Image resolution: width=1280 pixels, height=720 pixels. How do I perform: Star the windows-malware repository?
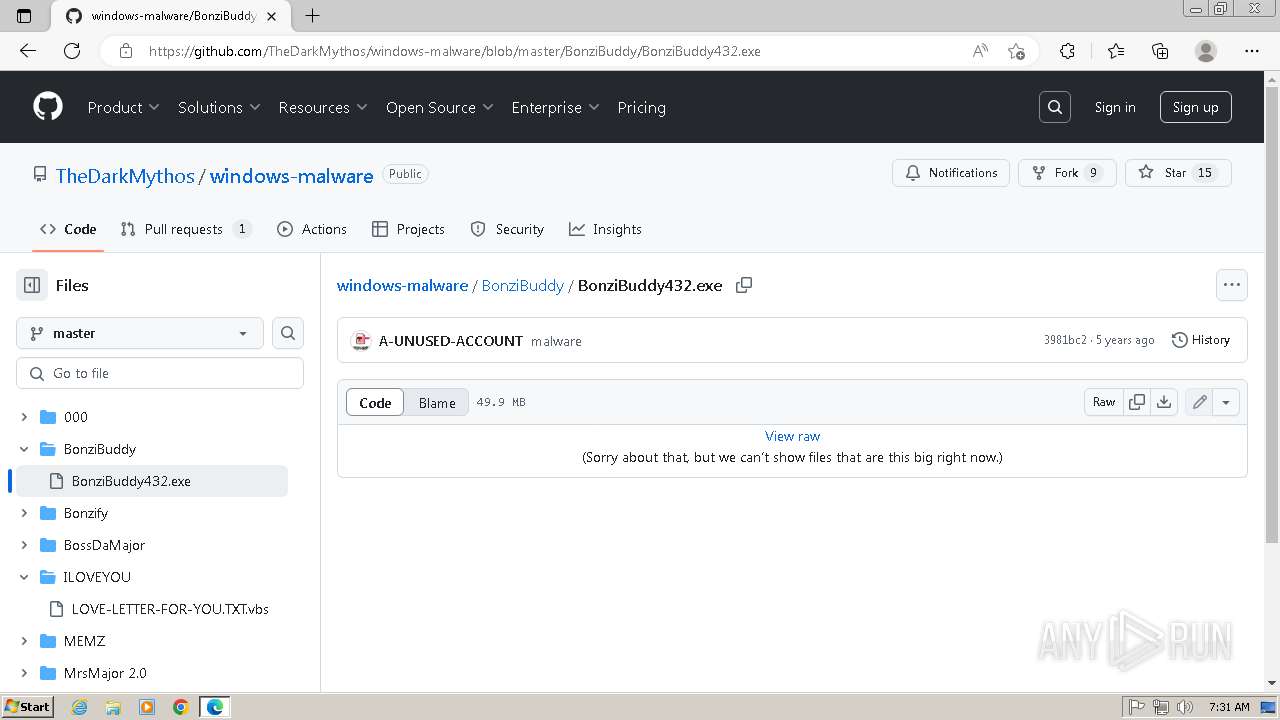1178,173
